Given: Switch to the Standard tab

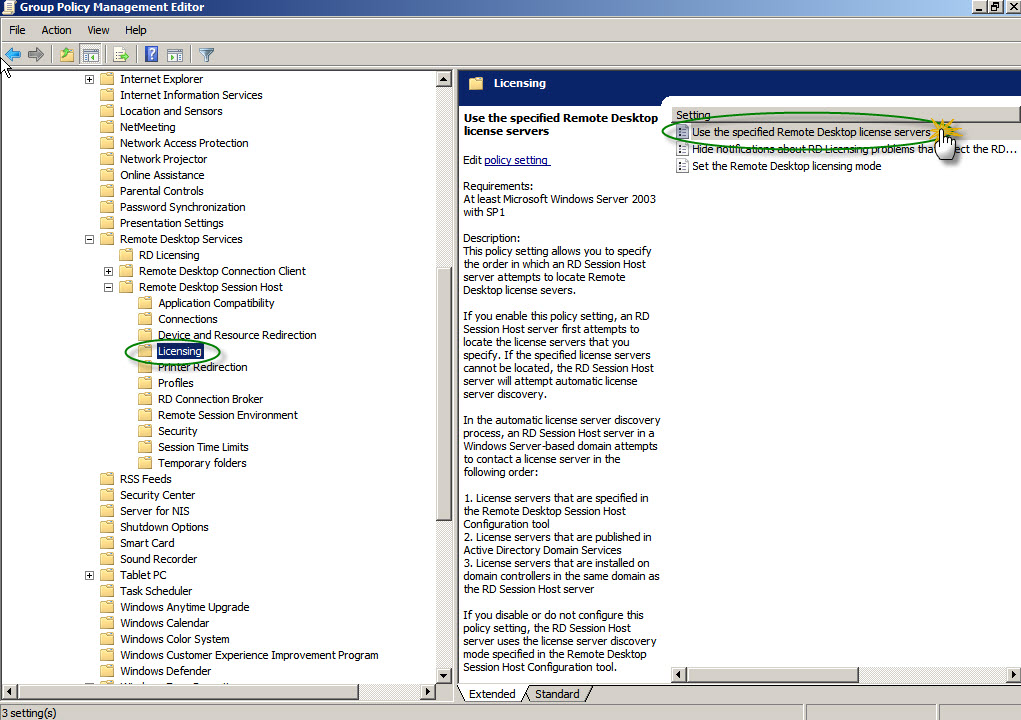Looking at the screenshot, I should (557, 694).
